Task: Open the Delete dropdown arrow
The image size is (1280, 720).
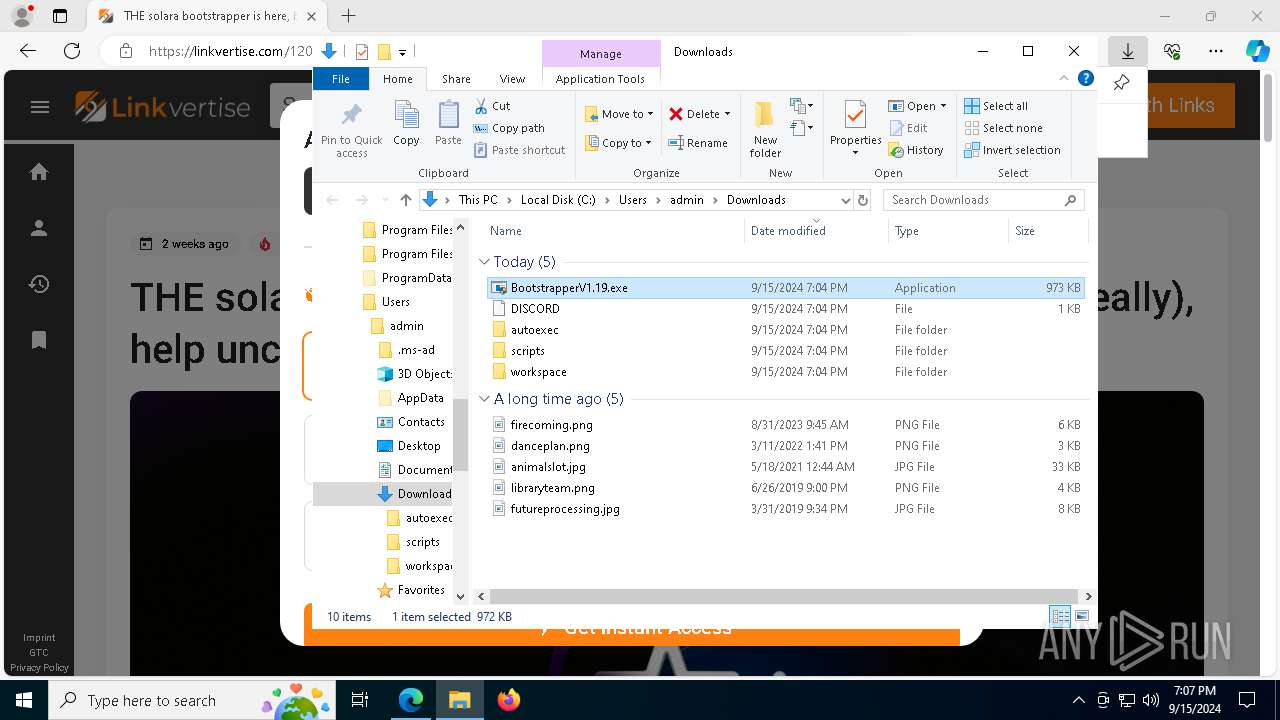Action: (x=727, y=114)
